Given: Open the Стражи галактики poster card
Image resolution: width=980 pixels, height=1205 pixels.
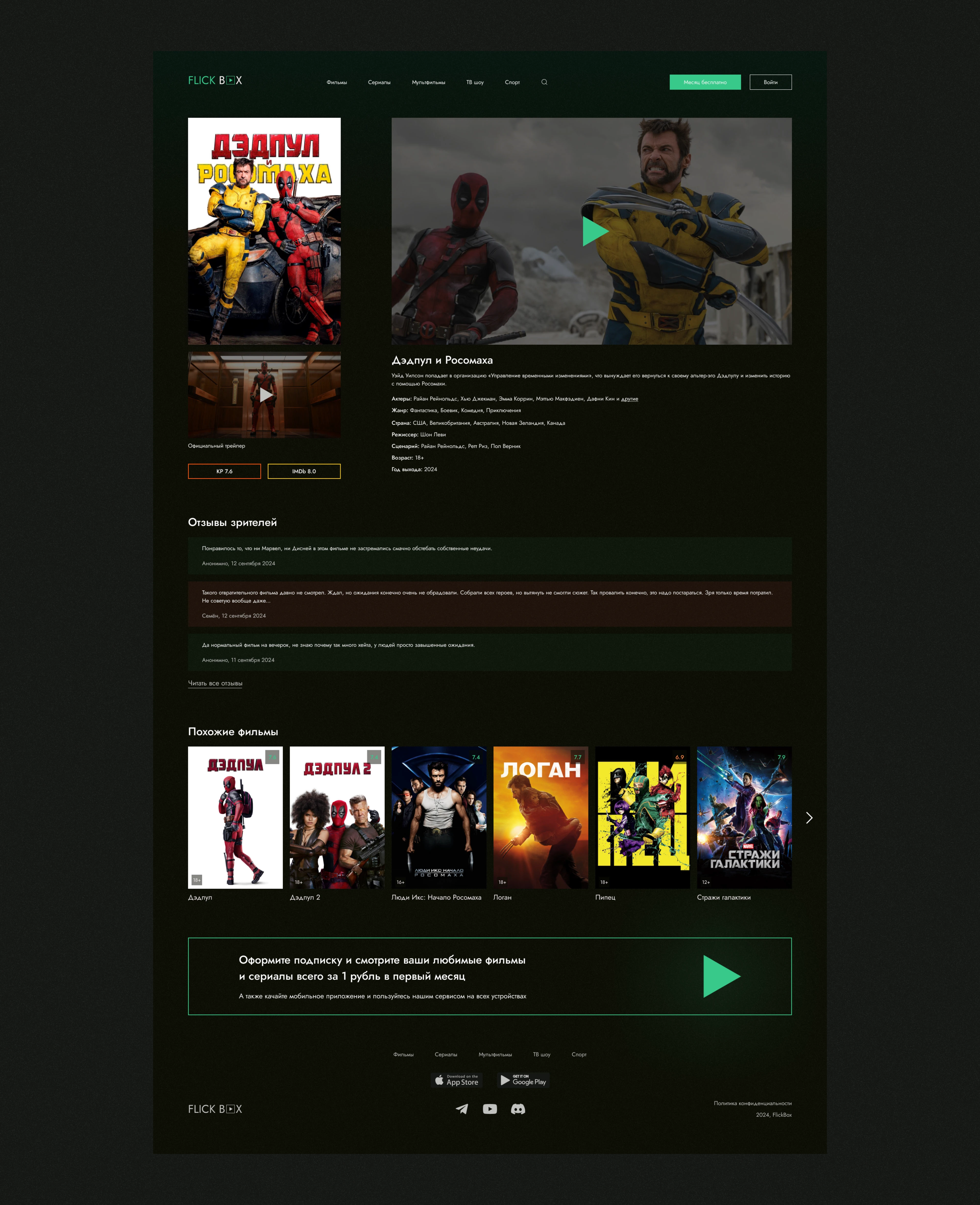Looking at the screenshot, I should point(745,818).
